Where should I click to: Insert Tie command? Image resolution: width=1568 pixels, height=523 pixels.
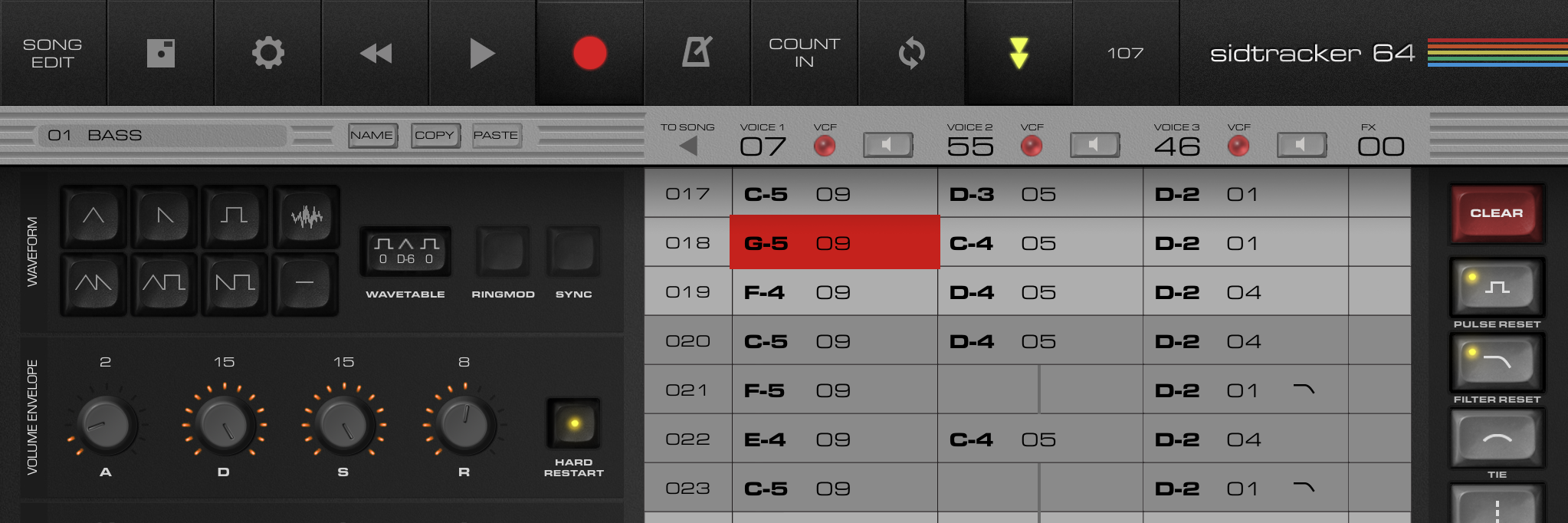pos(1497,438)
